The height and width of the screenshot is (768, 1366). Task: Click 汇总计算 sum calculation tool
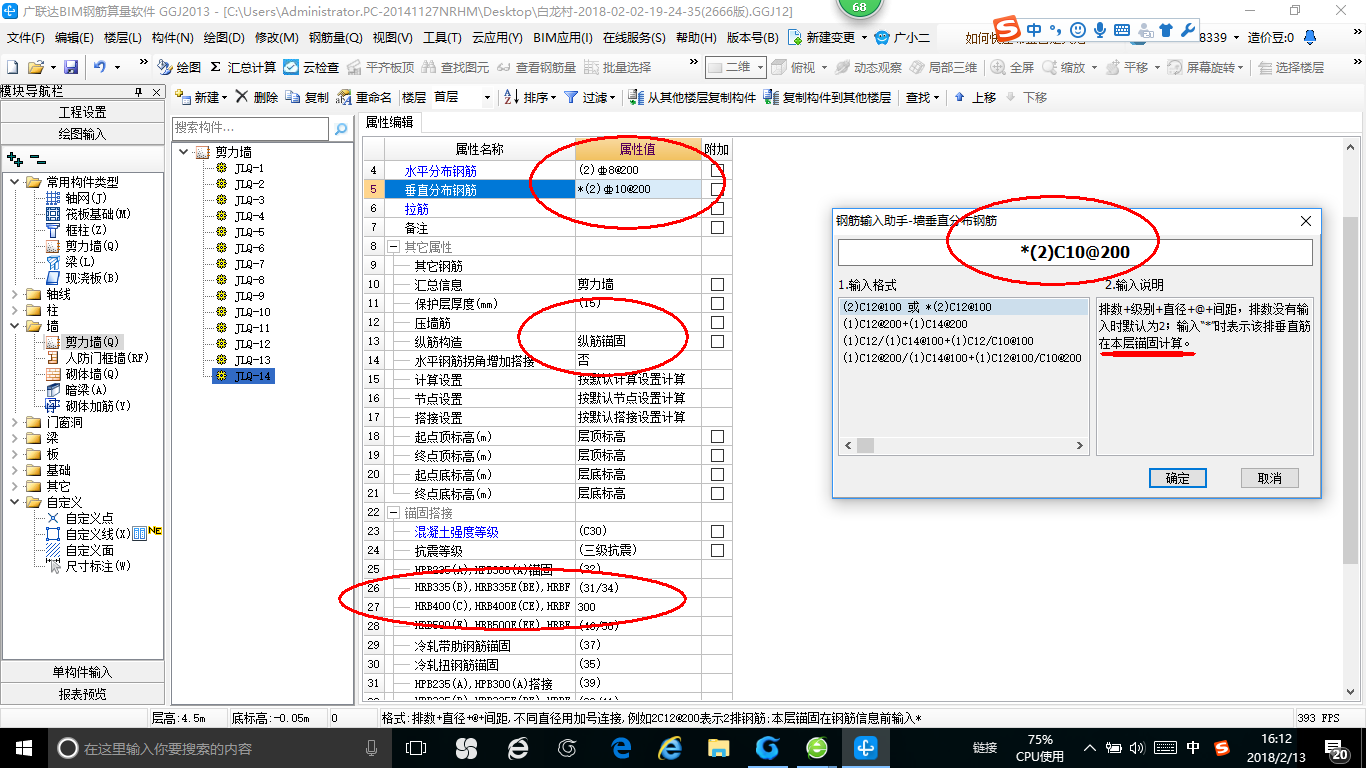[x=243, y=67]
